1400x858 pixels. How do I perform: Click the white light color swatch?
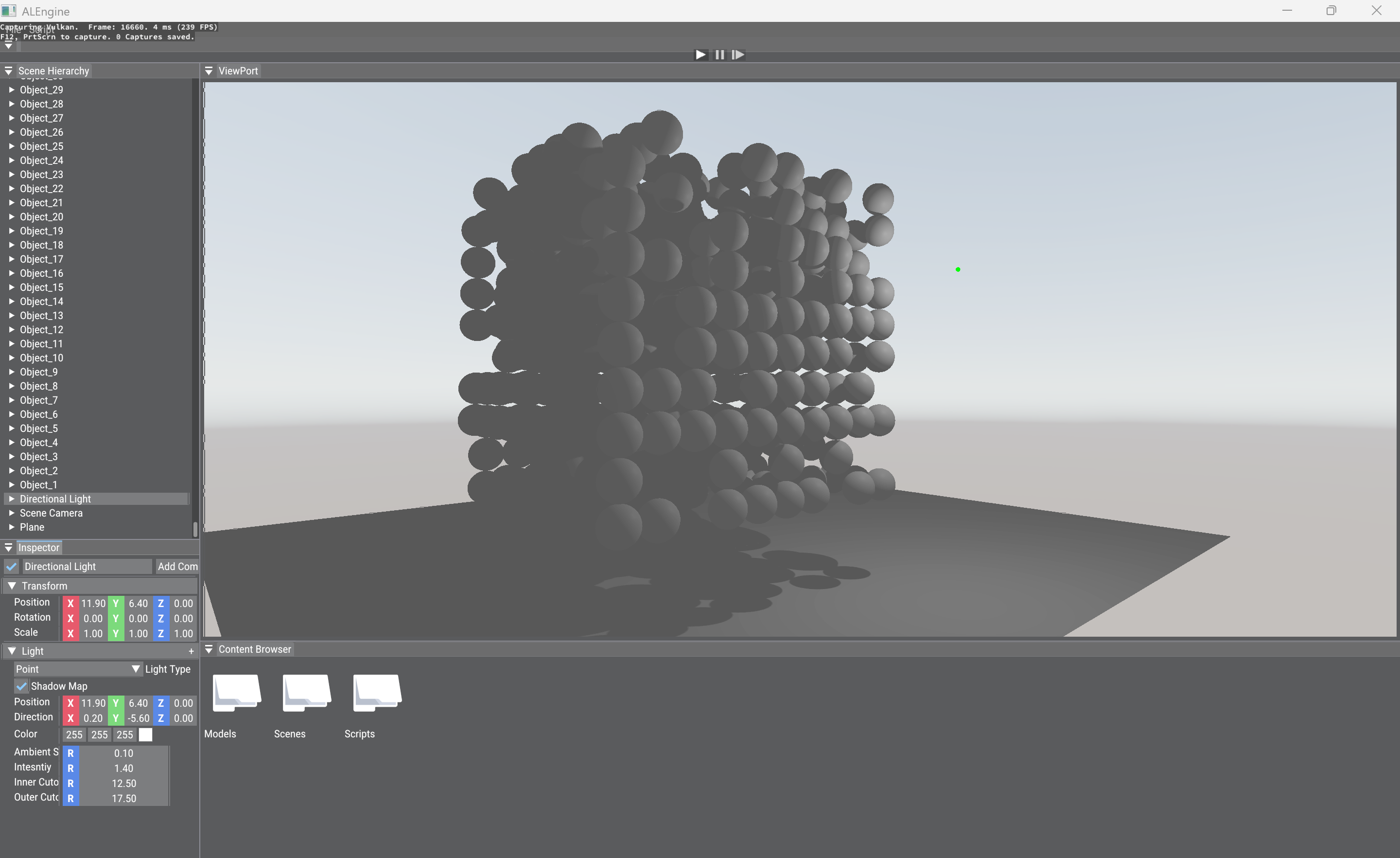pos(145,734)
